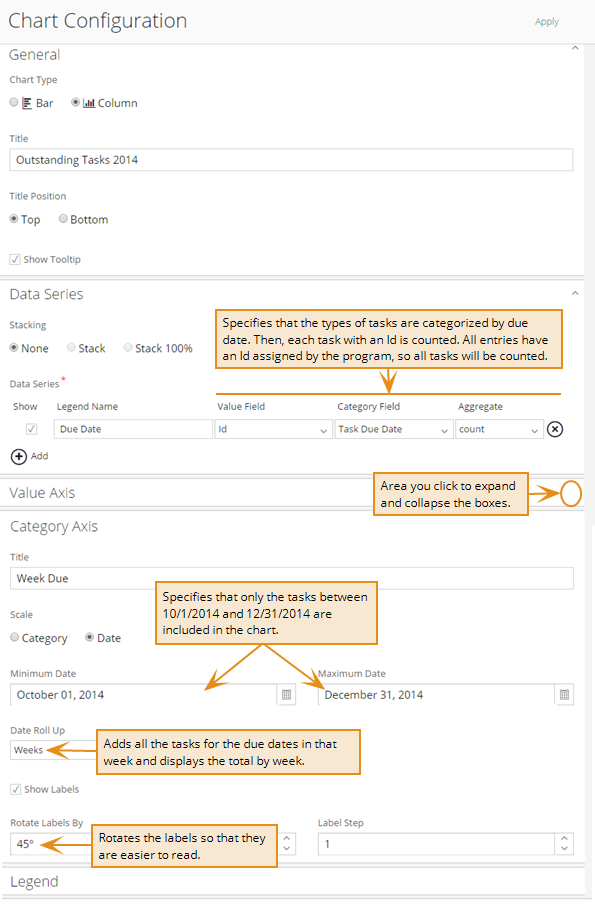Select the Column chart type radio

pos(76,102)
